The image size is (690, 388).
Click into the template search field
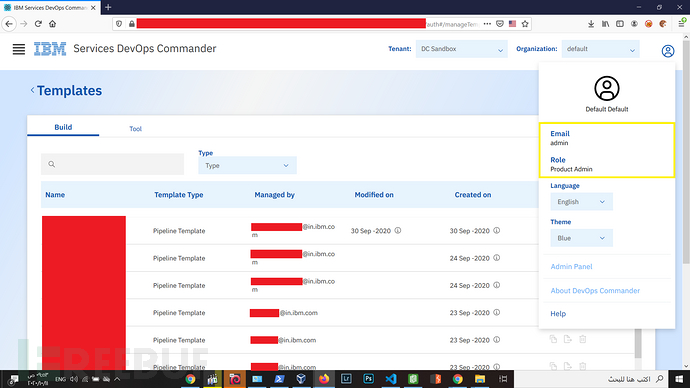coord(112,164)
